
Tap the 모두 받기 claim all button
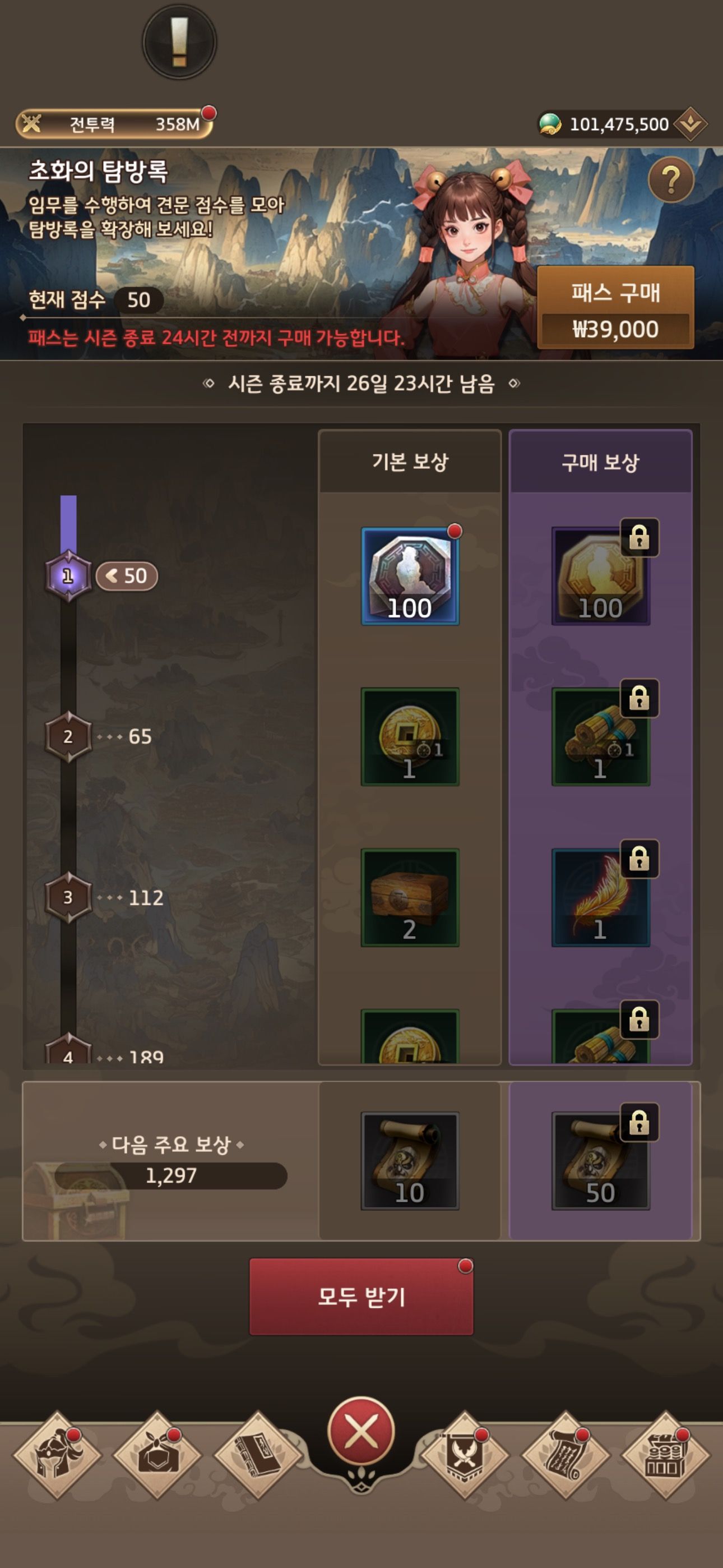361,1297
